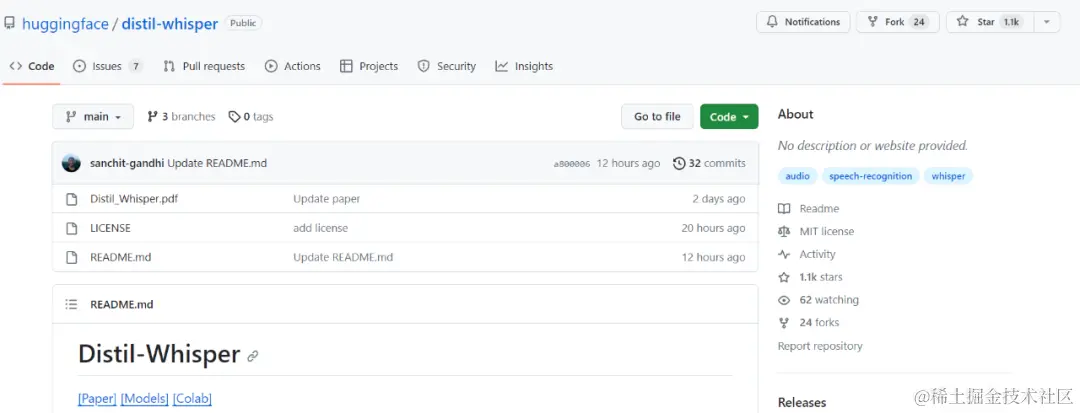Expand the green Code dropdown

(x=729, y=116)
